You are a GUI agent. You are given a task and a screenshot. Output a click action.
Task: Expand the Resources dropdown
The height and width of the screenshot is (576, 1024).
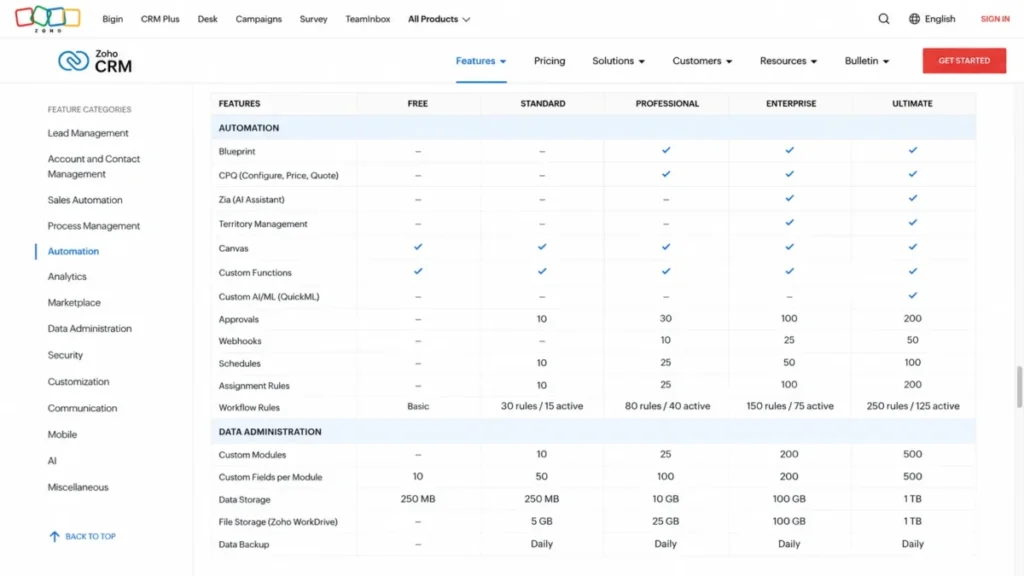tap(788, 61)
